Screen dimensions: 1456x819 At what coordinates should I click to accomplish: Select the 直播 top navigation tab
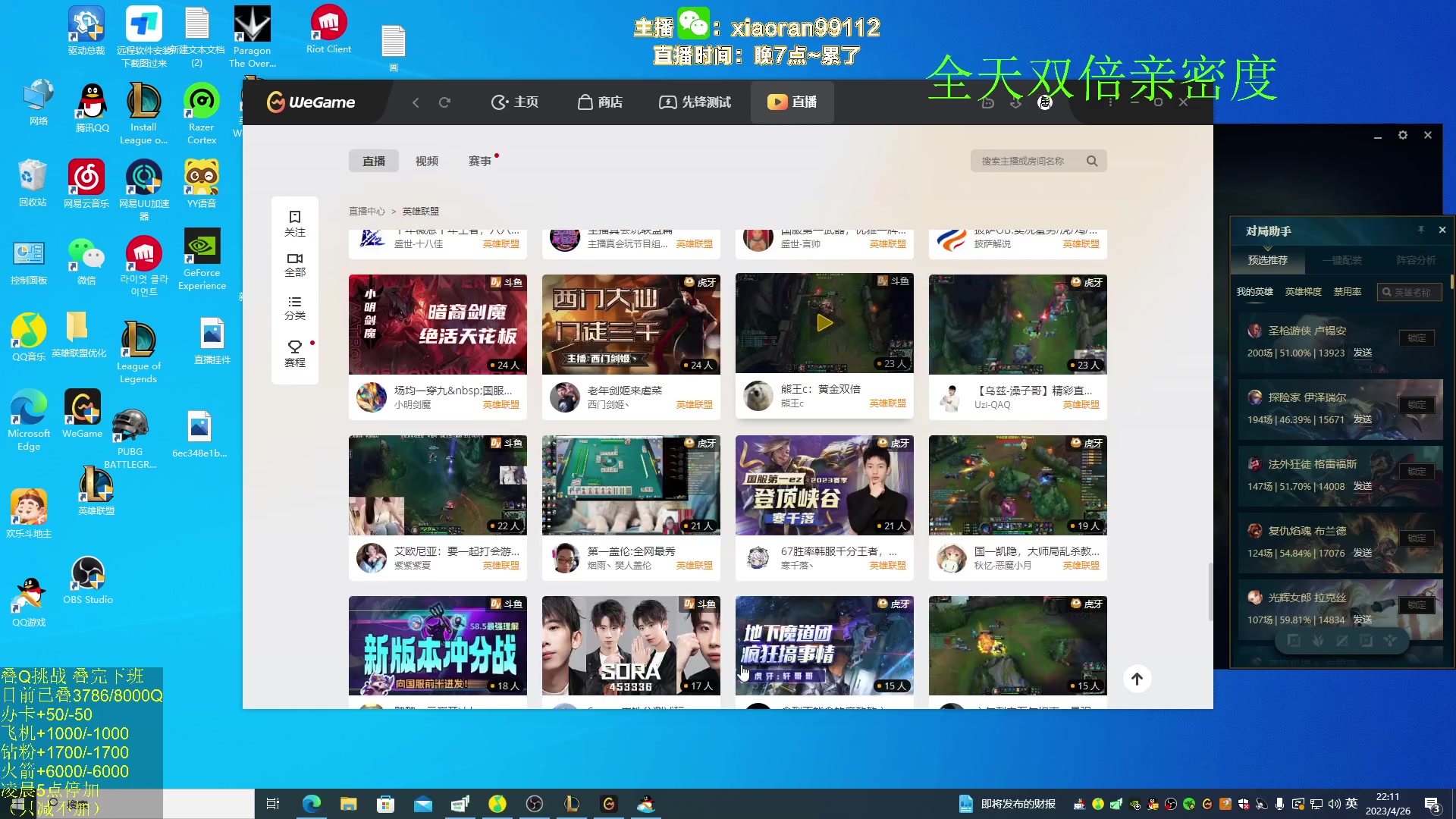pyautogui.click(x=792, y=102)
